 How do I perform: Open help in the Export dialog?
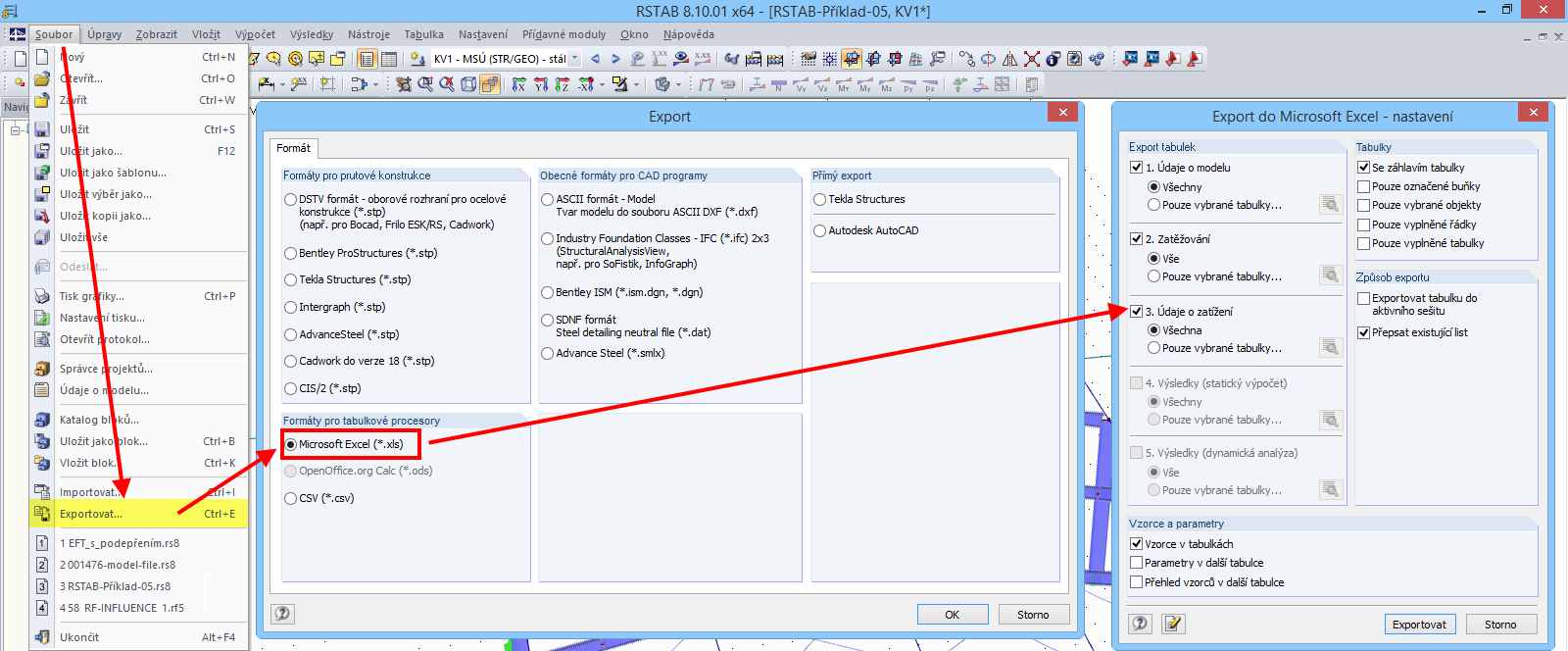tap(282, 614)
